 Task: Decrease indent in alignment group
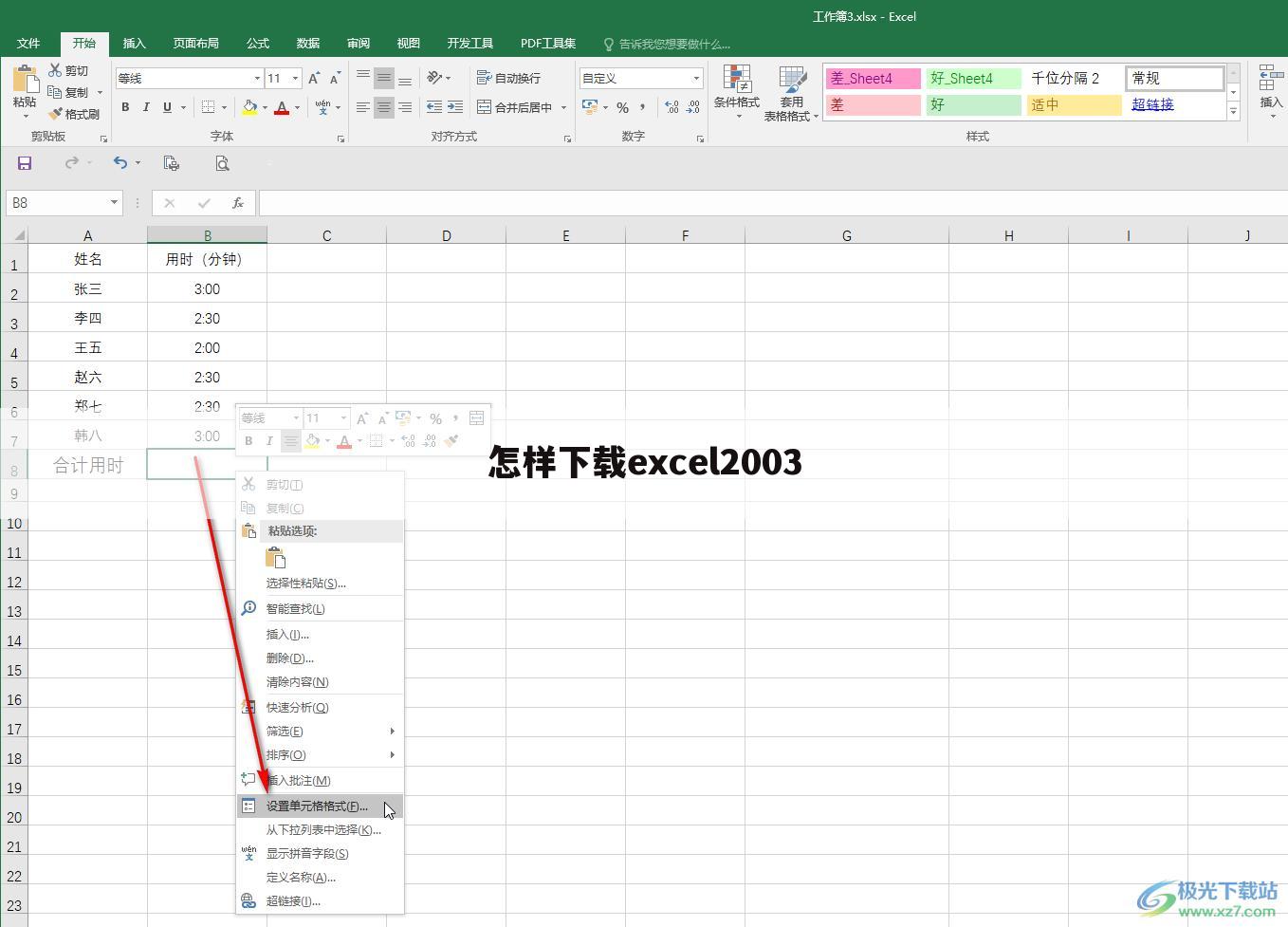tap(434, 107)
